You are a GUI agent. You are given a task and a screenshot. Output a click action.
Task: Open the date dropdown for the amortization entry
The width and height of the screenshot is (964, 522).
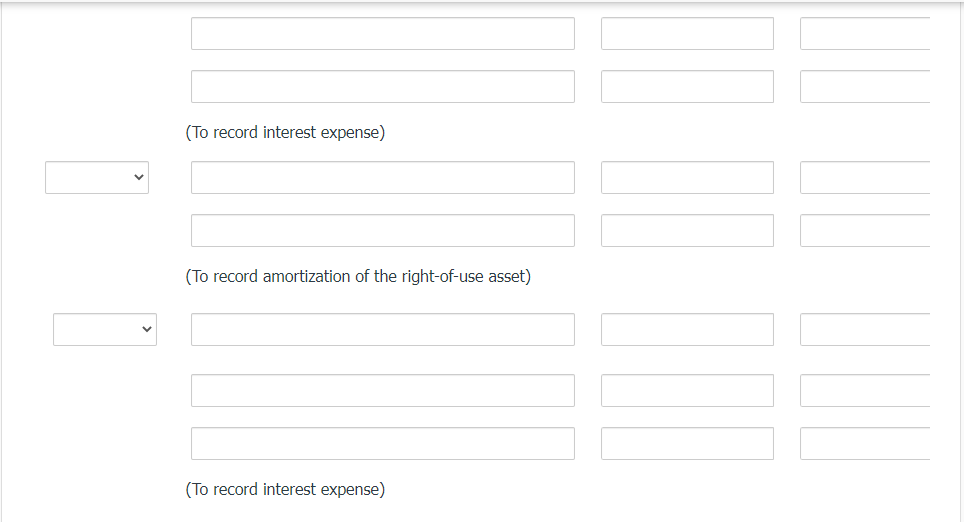[97, 178]
